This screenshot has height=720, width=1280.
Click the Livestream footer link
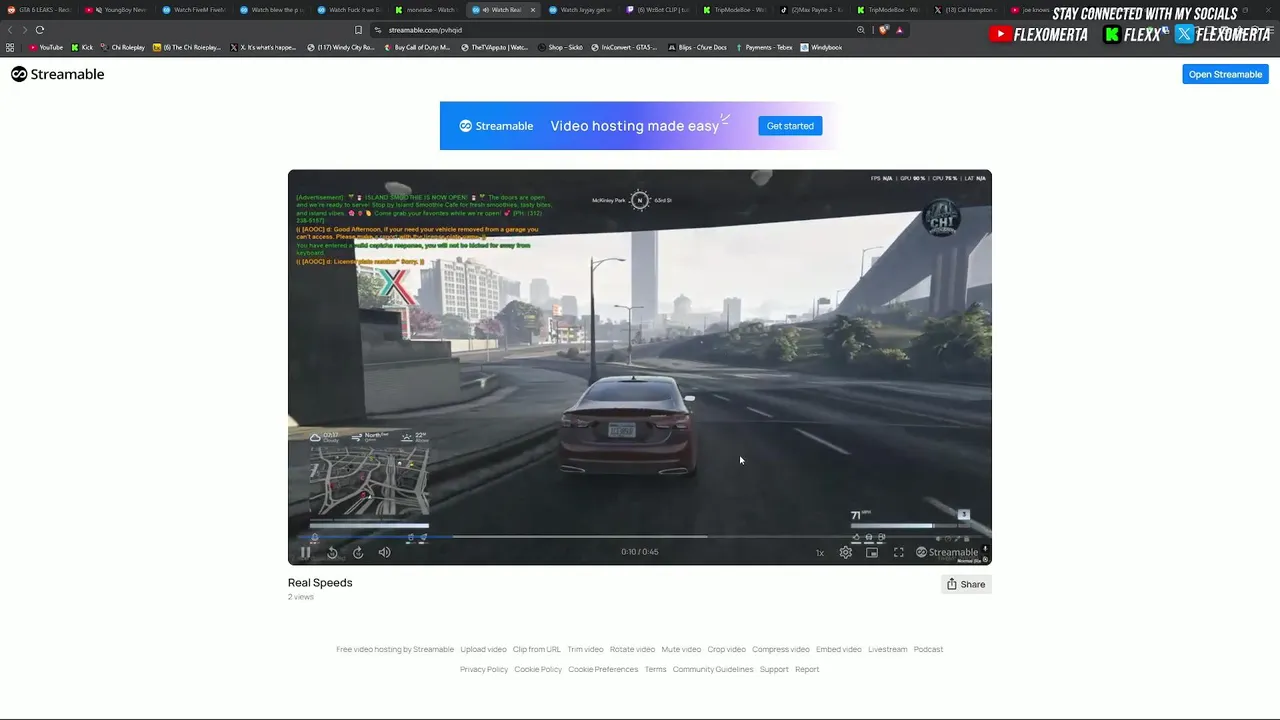[x=888, y=649]
